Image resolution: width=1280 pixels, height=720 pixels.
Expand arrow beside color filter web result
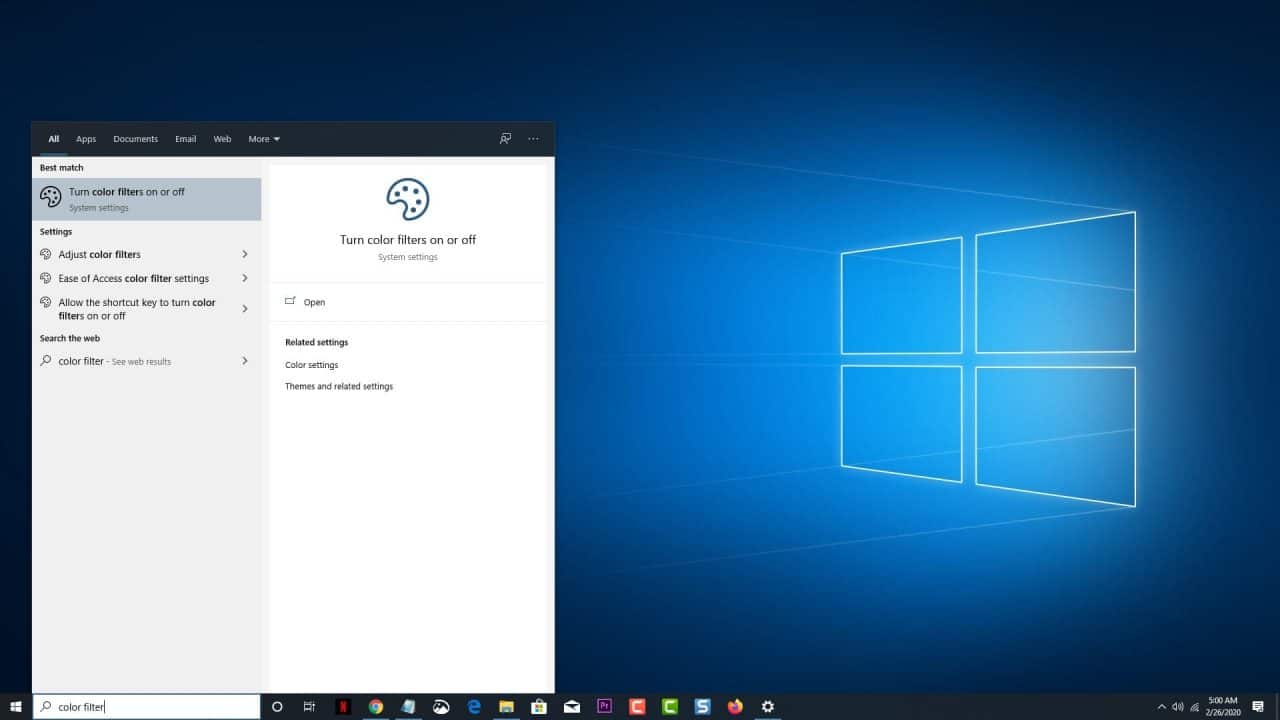245,361
